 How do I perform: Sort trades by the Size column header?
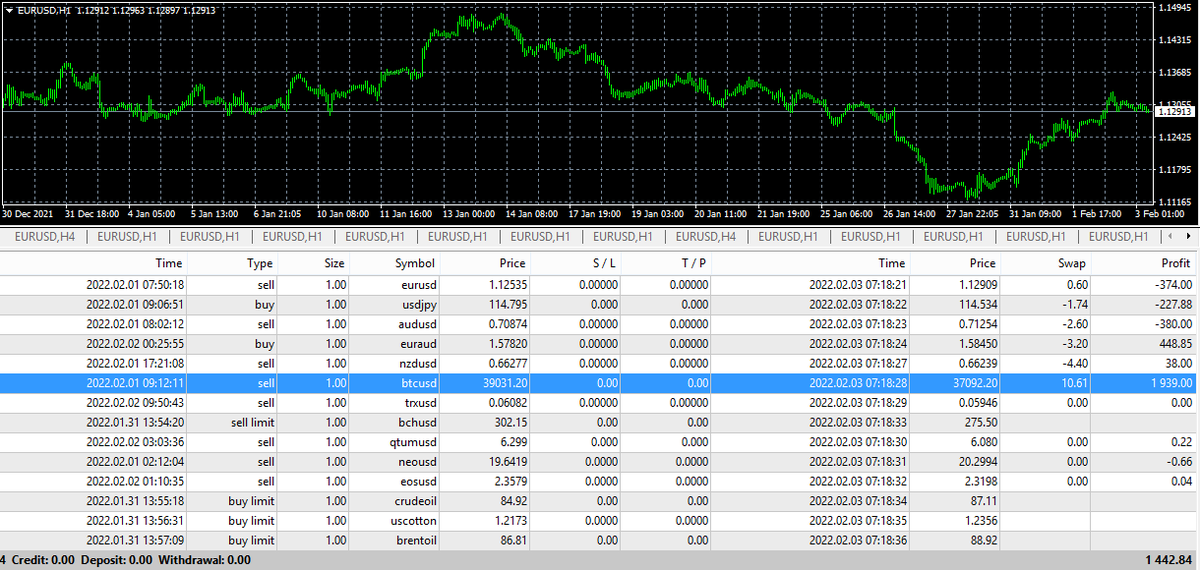334,263
